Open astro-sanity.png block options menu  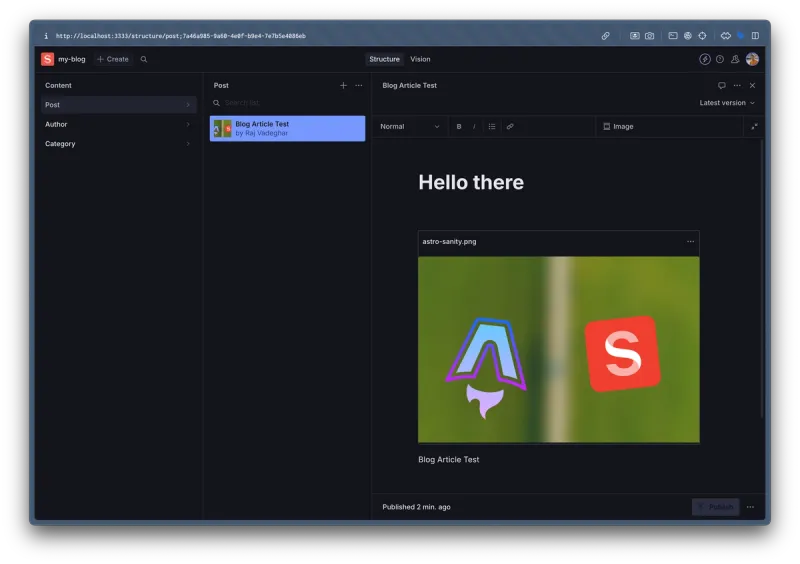point(690,241)
